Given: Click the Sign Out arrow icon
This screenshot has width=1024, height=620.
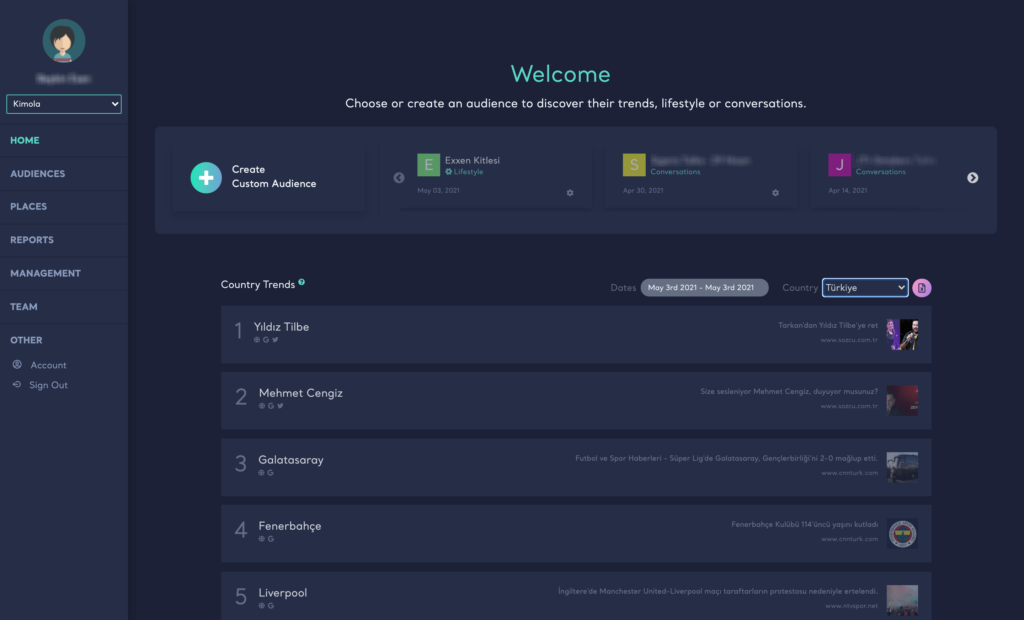Looking at the screenshot, I should (x=17, y=385).
